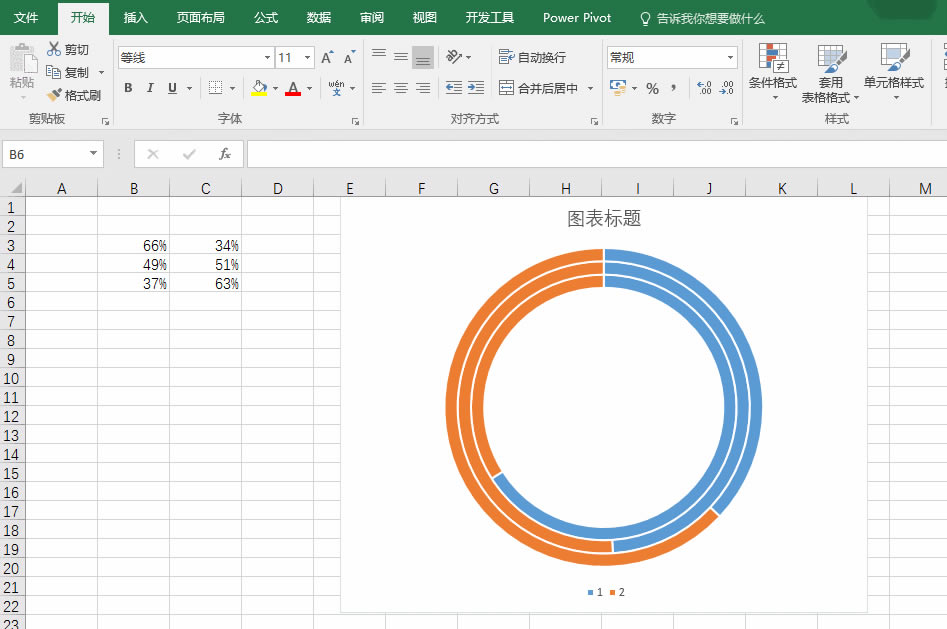The image size is (947, 629).
Task: Click the Cut (剪切) scissors icon
Action: click(54, 49)
